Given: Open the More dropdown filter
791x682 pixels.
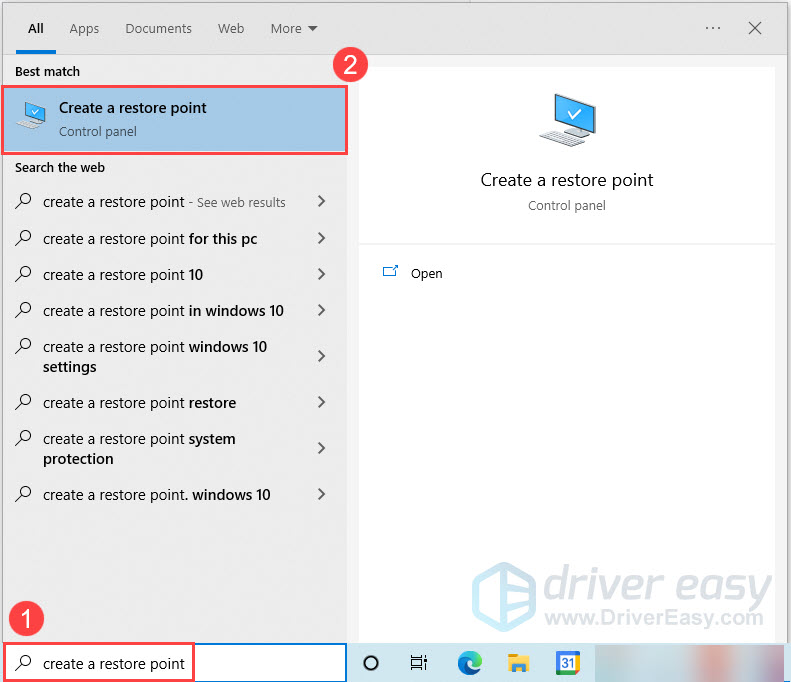Looking at the screenshot, I should [294, 29].
